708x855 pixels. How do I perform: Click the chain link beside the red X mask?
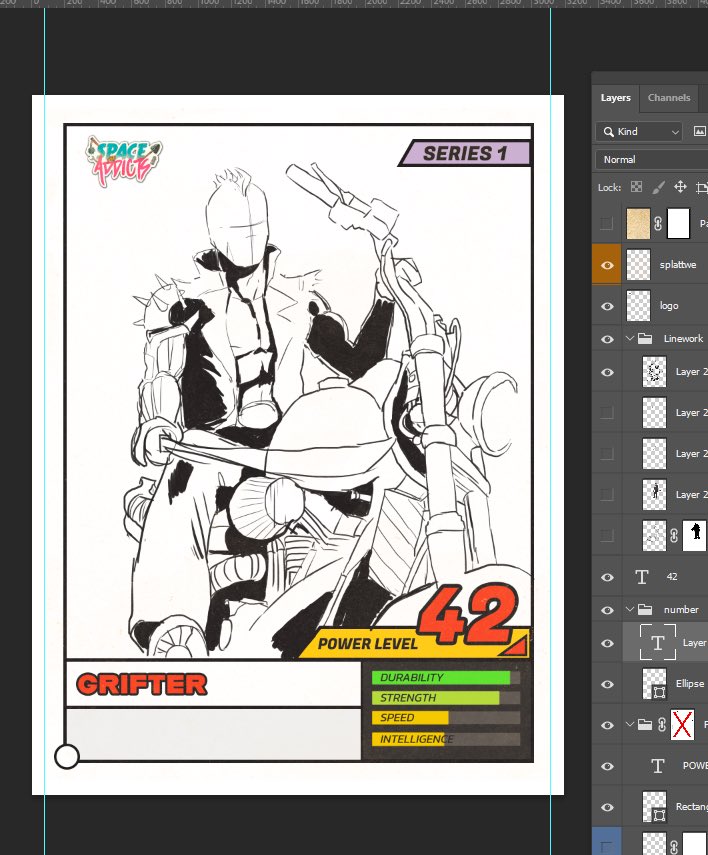click(x=662, y=725)
